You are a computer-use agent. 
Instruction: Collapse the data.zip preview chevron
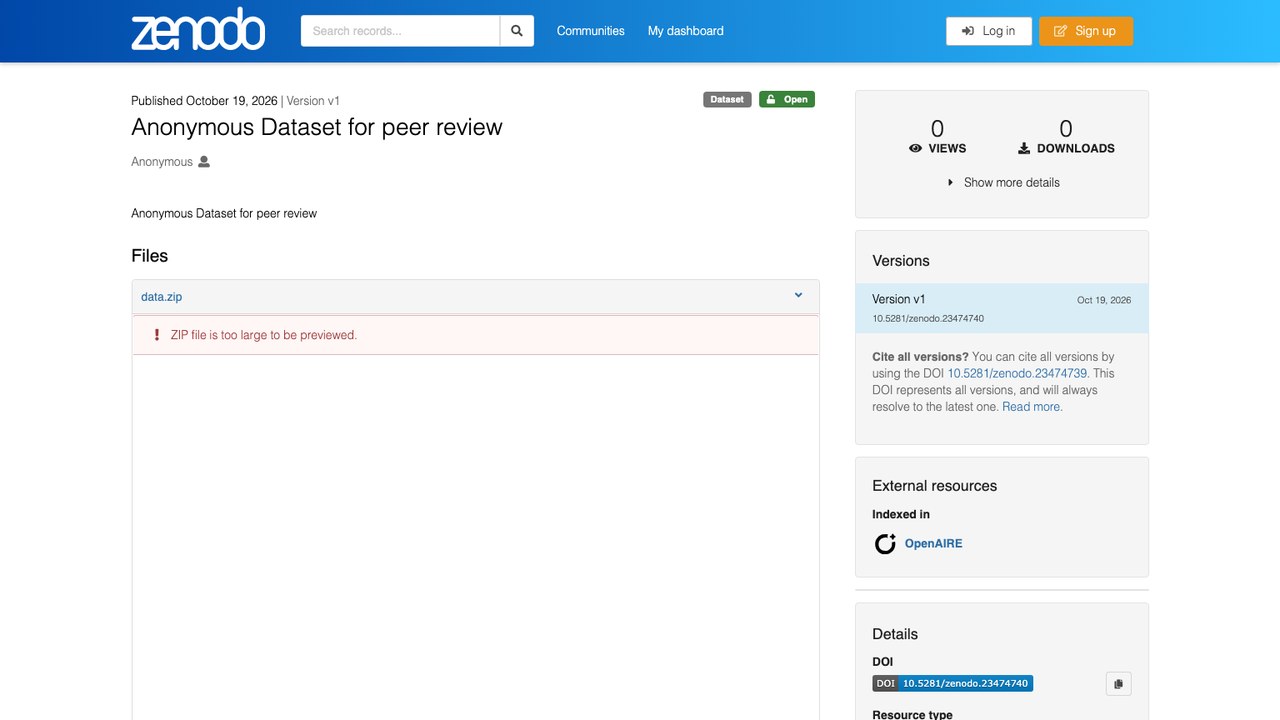[798, 295]
